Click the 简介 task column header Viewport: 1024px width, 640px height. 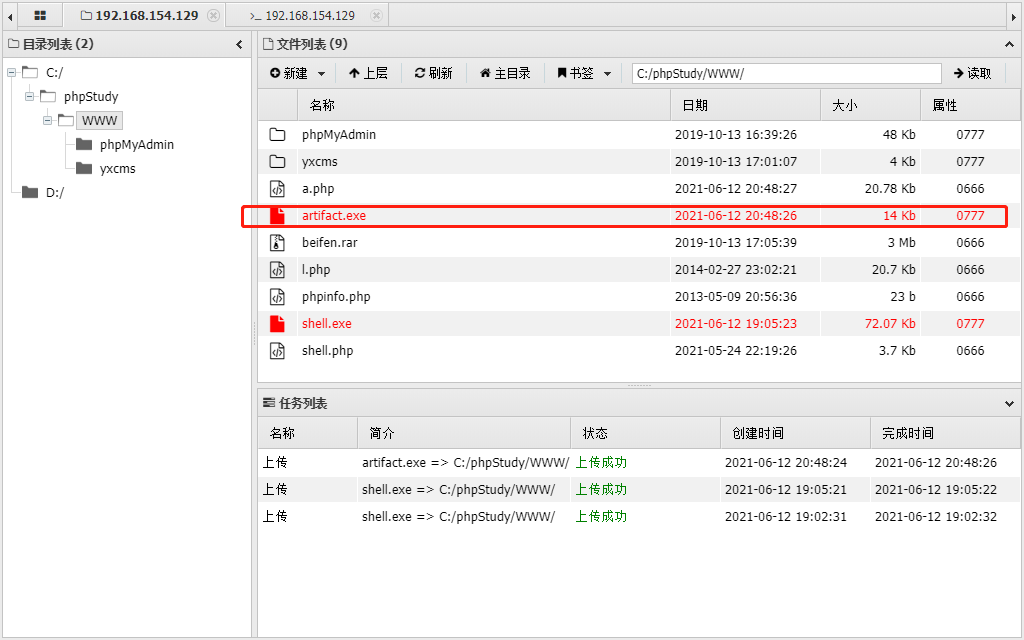click(x=464, y=433)
